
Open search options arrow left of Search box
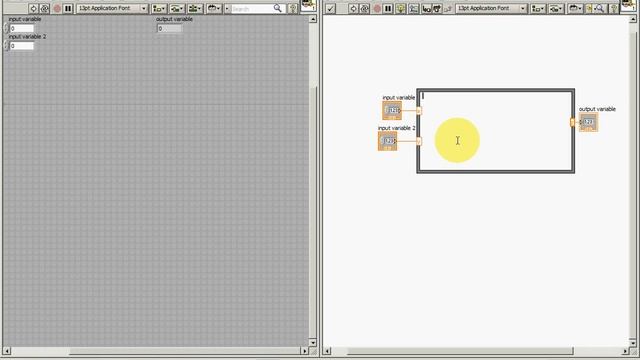[x=227, y=8]
